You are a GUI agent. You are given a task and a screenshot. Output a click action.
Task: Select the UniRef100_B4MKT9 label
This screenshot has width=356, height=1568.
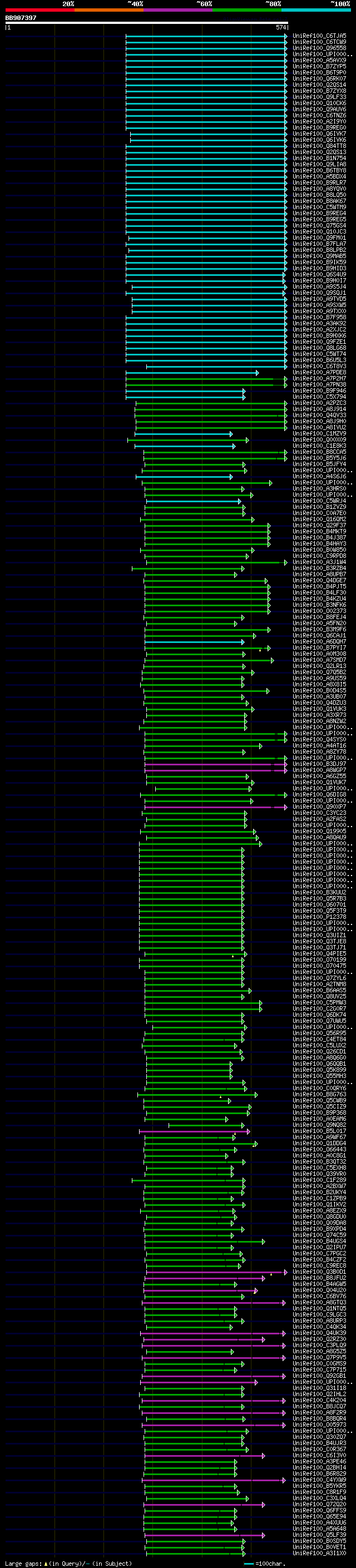click(x=319, y=531)
